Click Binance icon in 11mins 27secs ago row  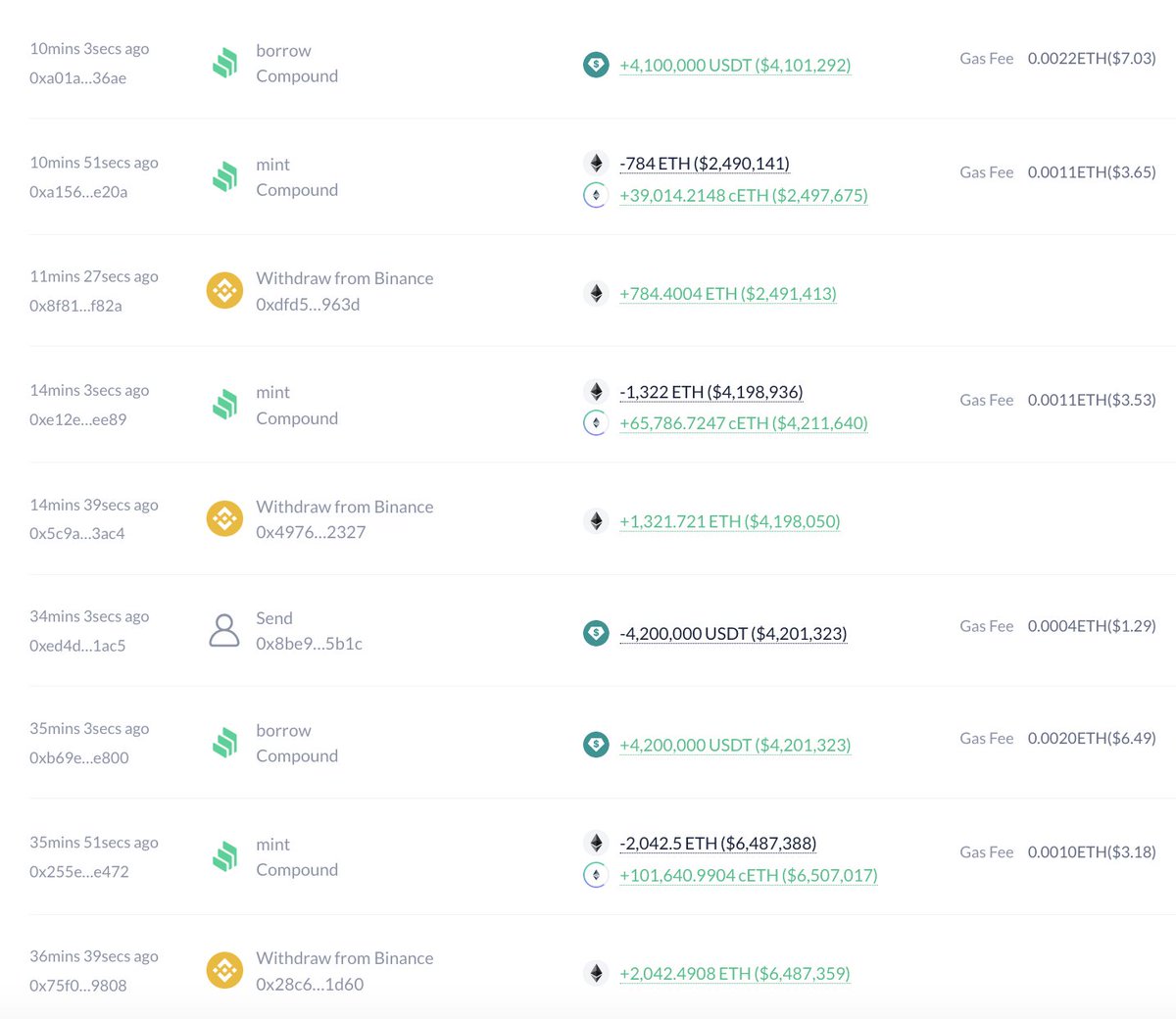[x=224, y=290]
